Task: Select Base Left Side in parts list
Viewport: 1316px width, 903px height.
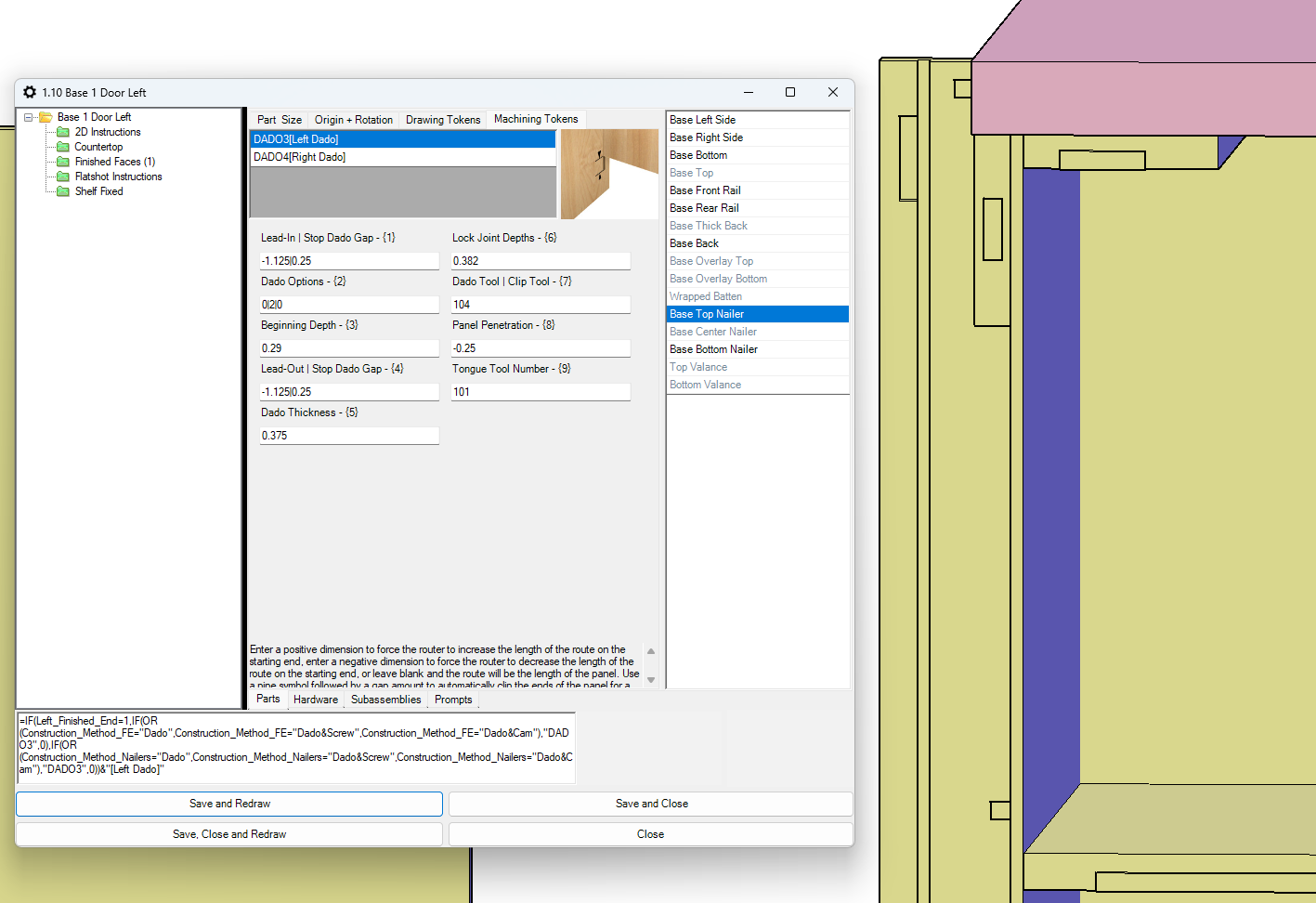Action: (702, 120)
